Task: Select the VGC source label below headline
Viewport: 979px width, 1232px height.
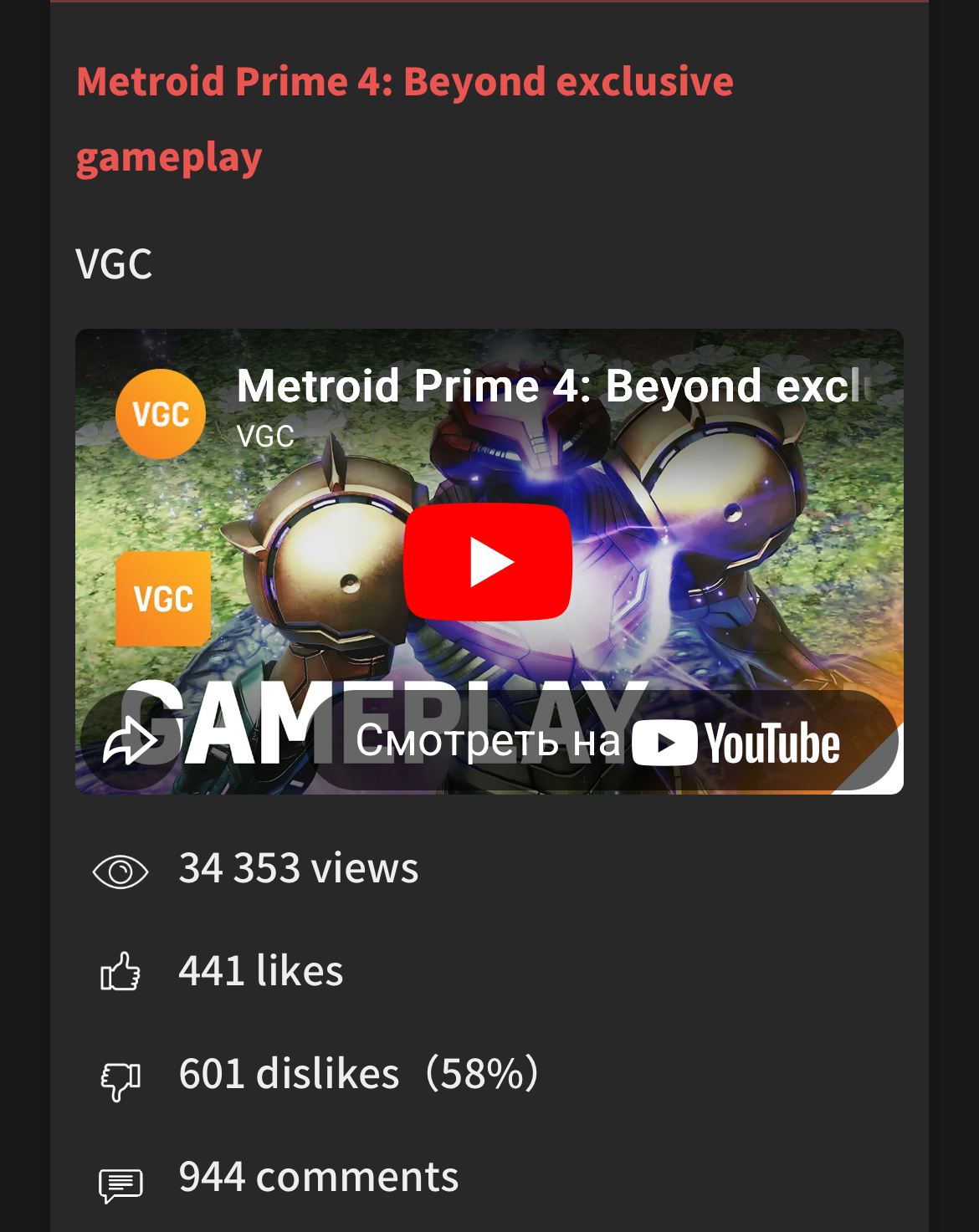Action: click(x=114, y=264)
